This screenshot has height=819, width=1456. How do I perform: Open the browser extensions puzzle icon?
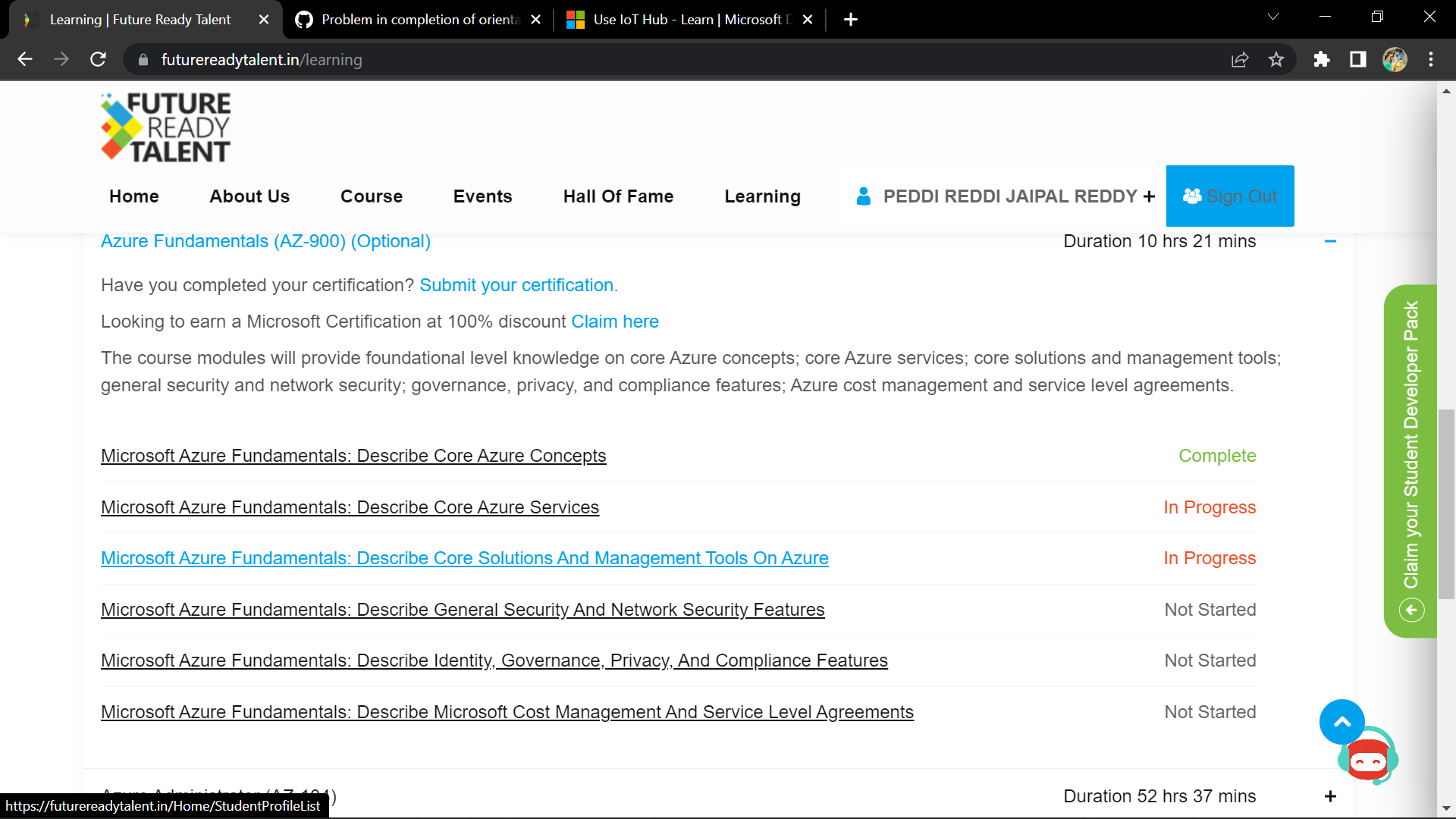(x=1322, y=60)
